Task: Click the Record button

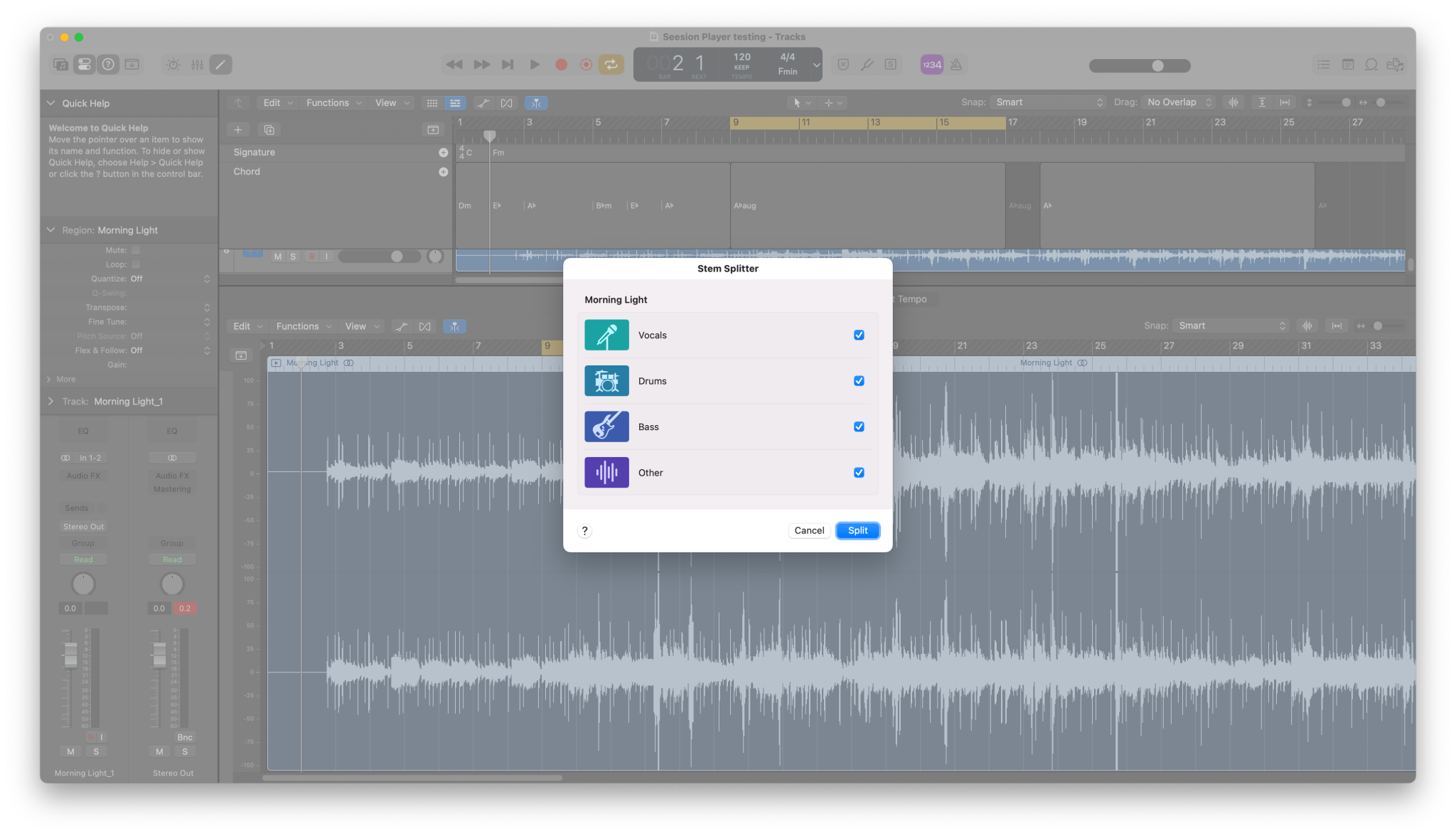Action: [561, 64]
